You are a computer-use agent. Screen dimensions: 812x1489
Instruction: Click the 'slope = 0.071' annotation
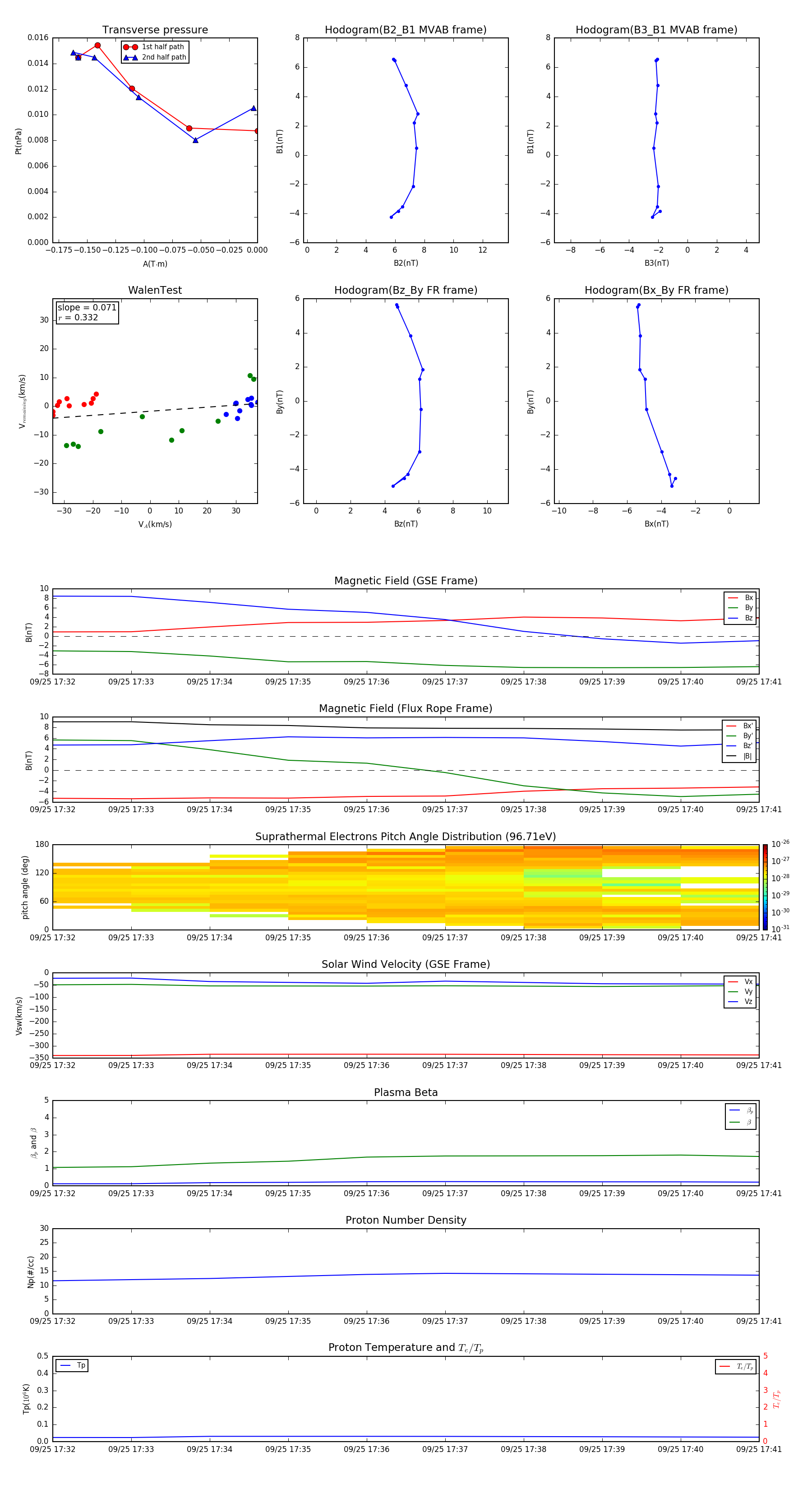[87, 308]
